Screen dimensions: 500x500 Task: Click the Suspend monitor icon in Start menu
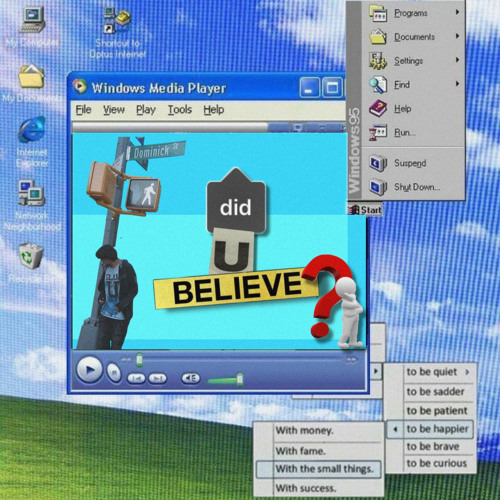click(x=378, y=163)
